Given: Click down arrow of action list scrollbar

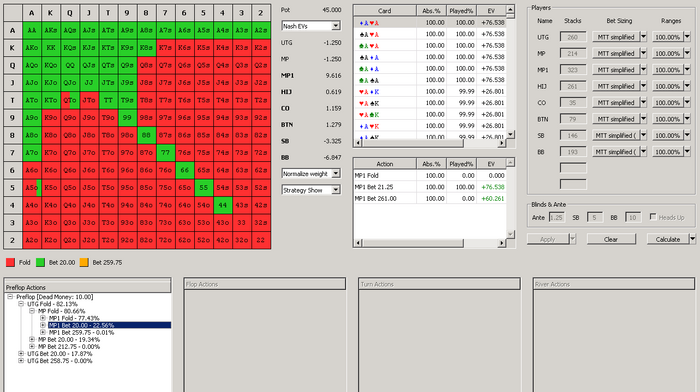Looking at the screenshot, I should pyautogui.click(x=511, y=234).
